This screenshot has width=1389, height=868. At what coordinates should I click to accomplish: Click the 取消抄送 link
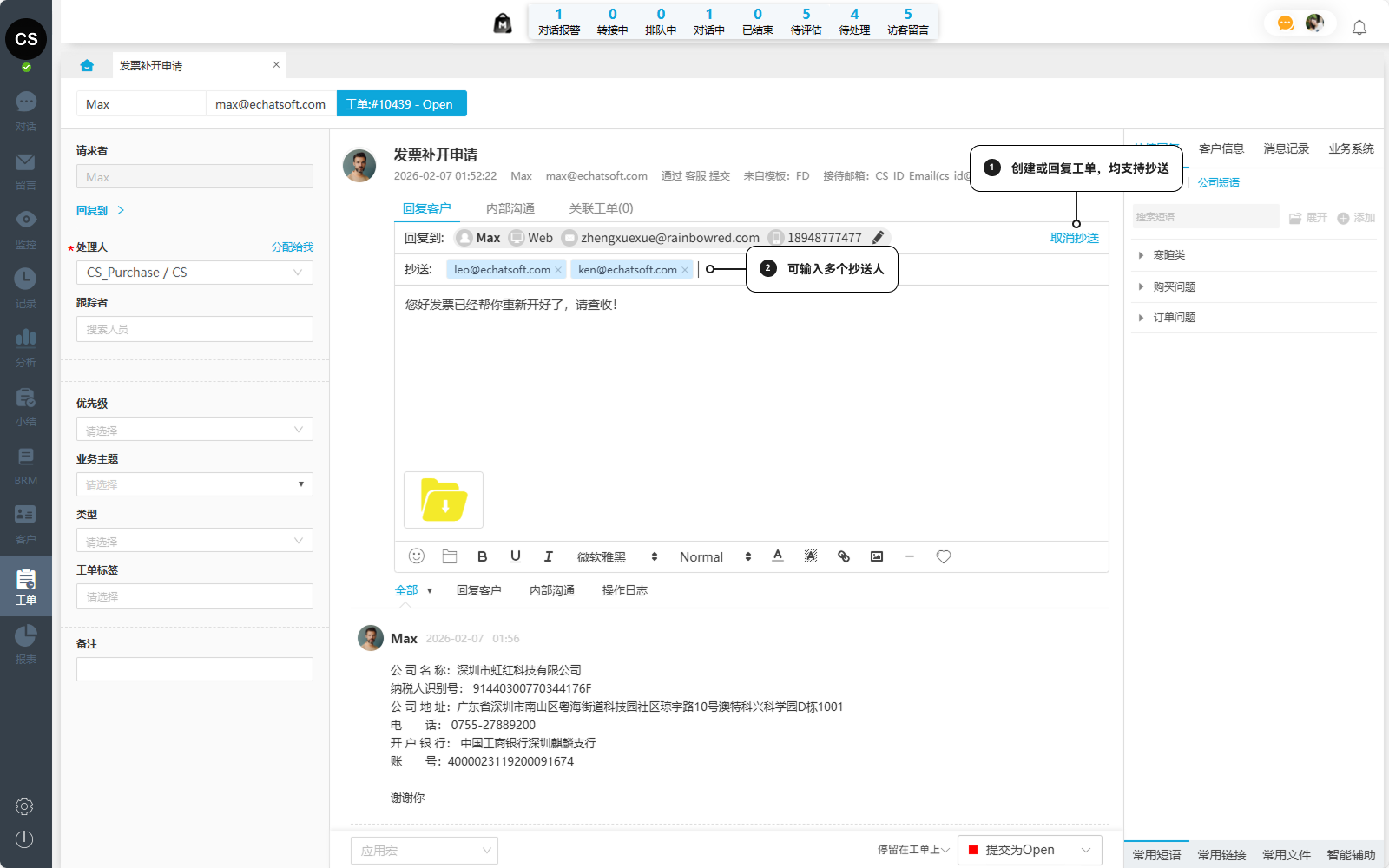click(1075, 238)
